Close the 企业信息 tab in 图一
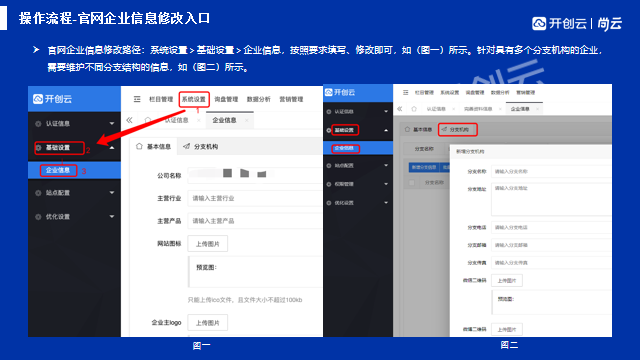The image size is (640, 360). click(247, 120)
